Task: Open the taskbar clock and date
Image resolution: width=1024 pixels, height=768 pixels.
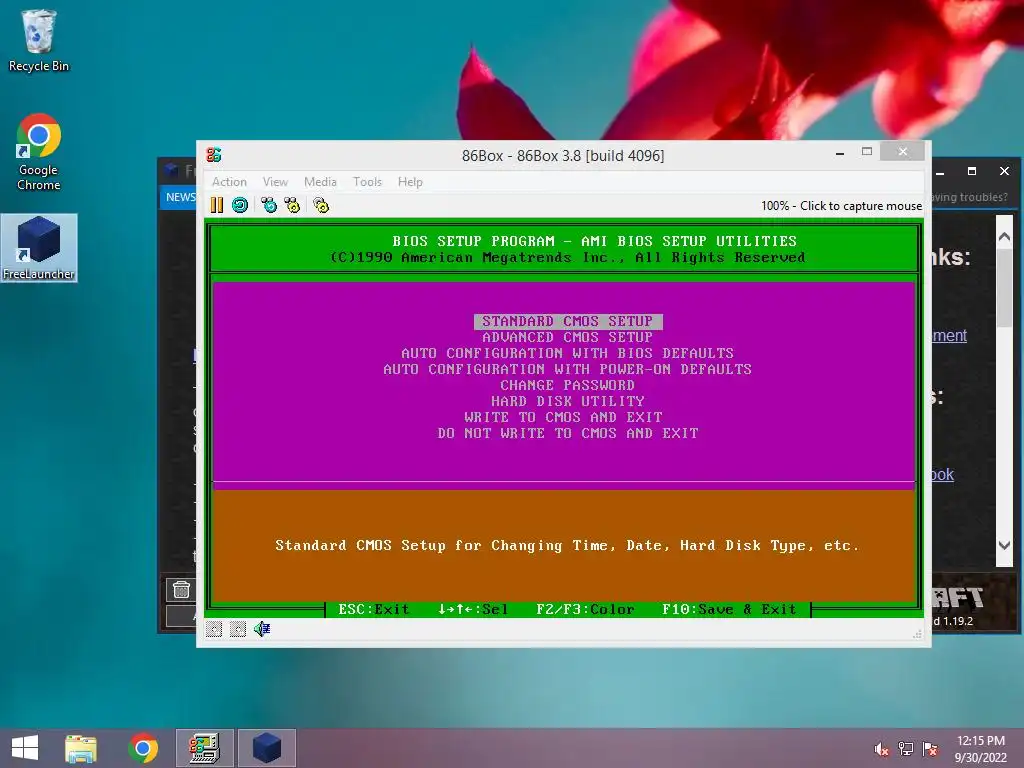Action: pos(980,749)
